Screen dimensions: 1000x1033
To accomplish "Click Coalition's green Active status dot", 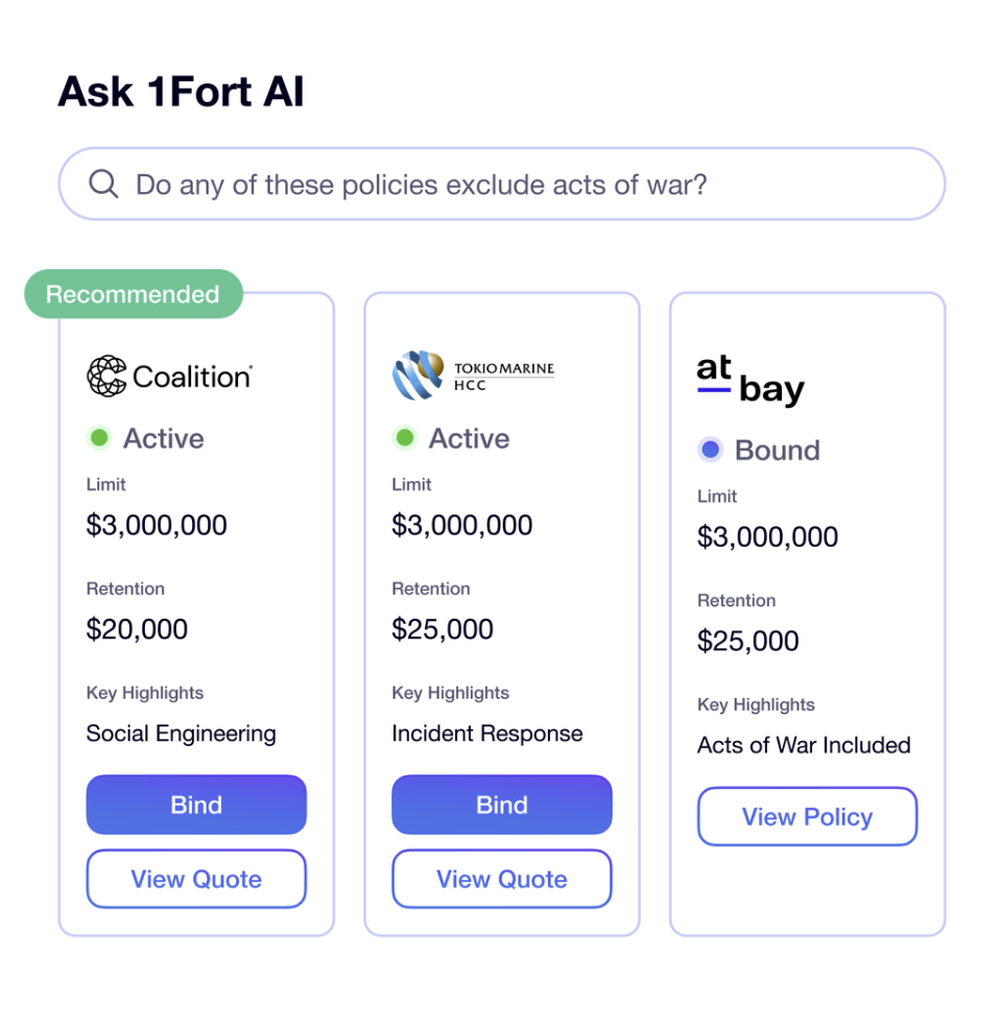I will [99, 437].
